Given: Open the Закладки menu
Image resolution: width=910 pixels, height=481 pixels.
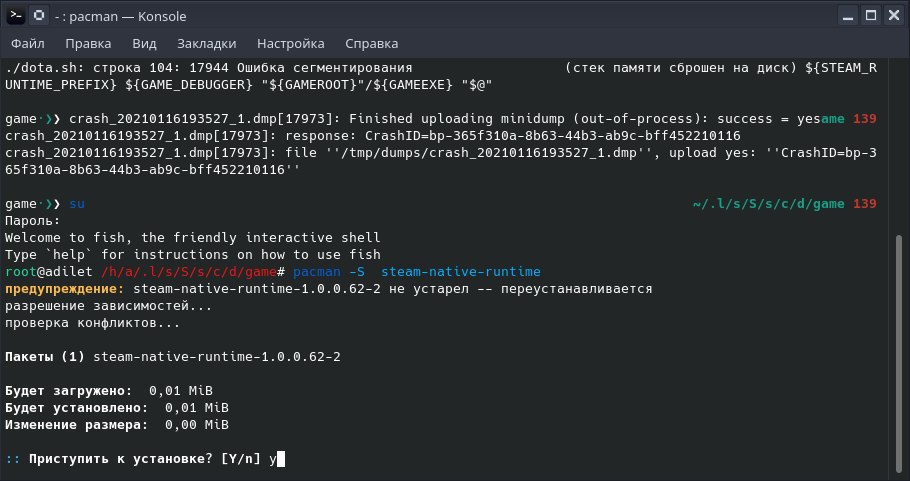Looking at the screenshot, I should [x=207, y=44].
